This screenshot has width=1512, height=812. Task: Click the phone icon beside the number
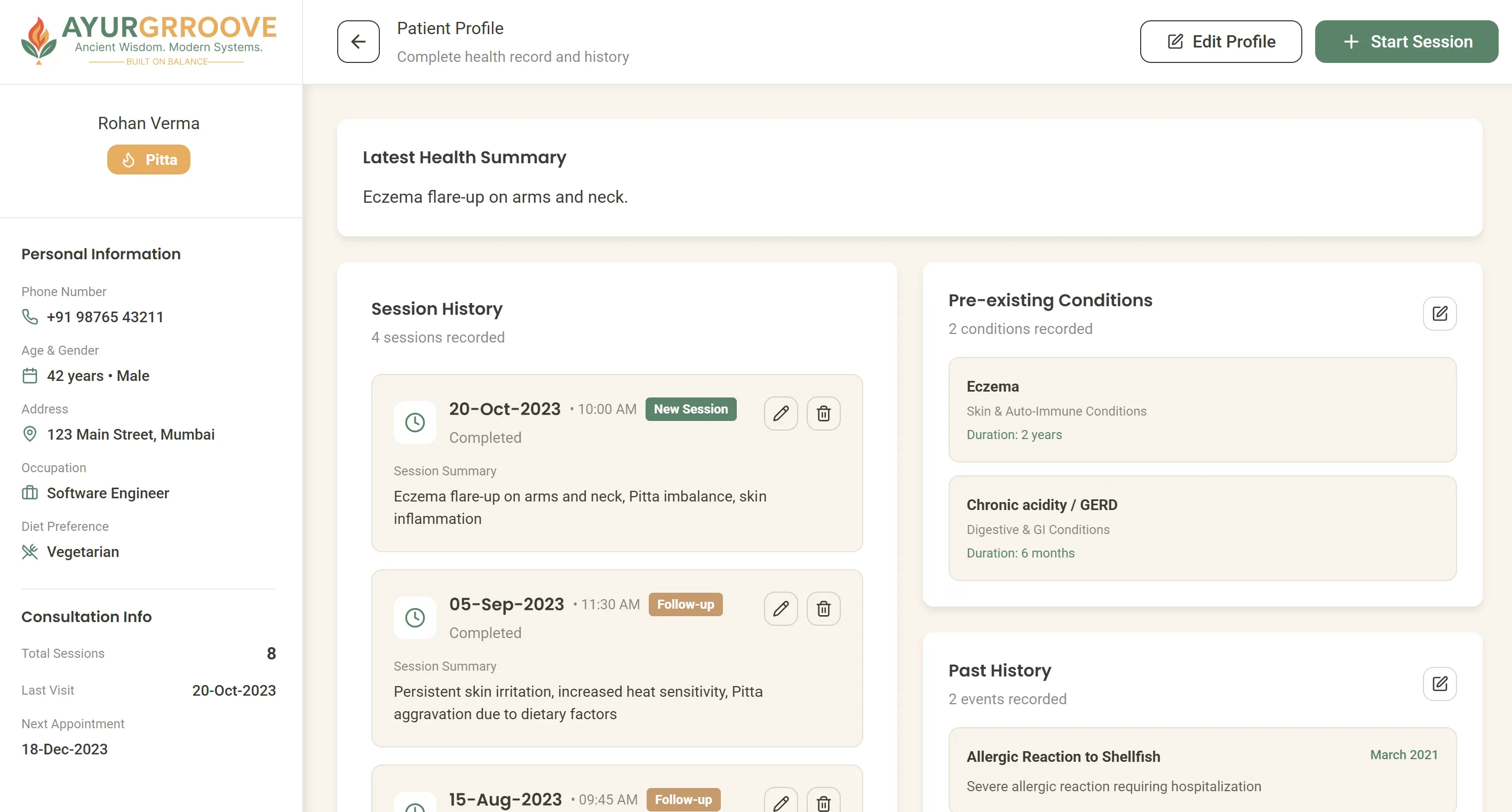[29, 317]
